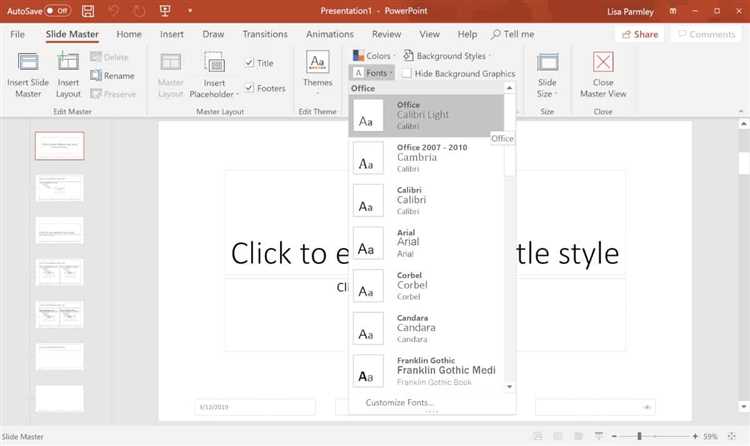Enable Hide Background Graphics checkbox

407,73
